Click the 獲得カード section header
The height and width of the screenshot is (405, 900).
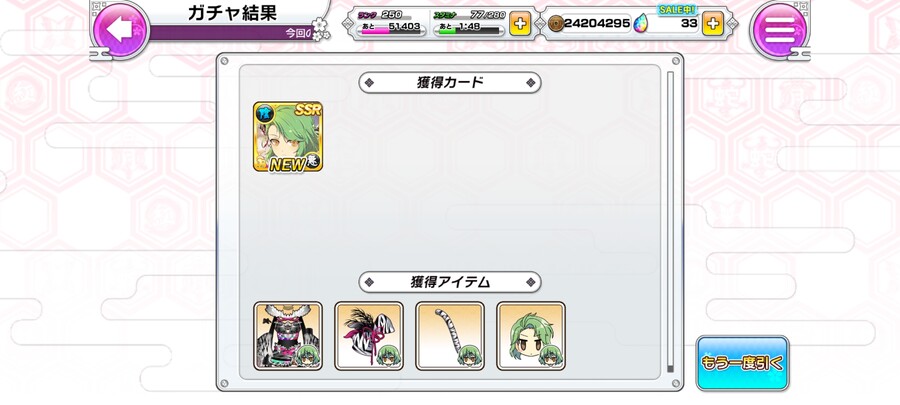(x=450, y=83)
